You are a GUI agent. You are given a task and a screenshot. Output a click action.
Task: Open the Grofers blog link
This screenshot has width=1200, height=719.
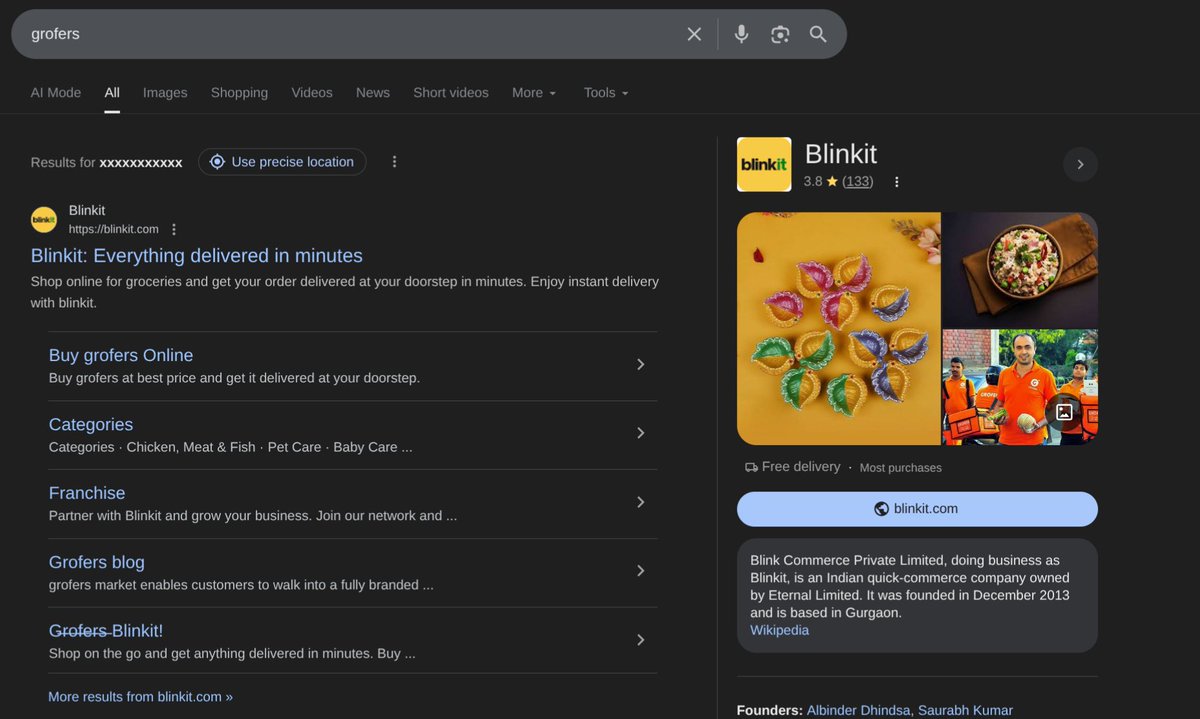click(x=97, y=562)
